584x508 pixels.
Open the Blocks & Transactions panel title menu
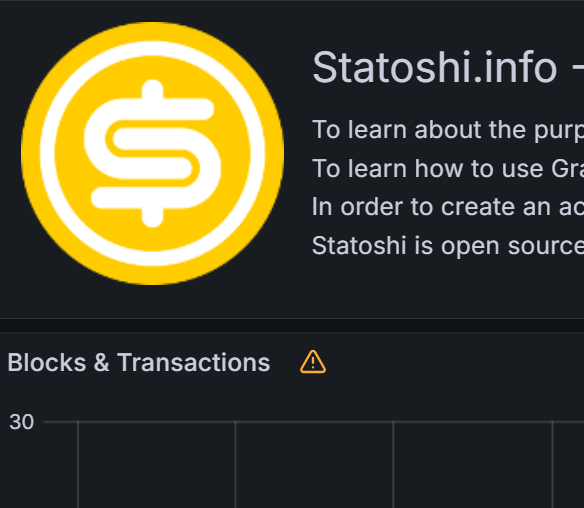click(139, 362)
